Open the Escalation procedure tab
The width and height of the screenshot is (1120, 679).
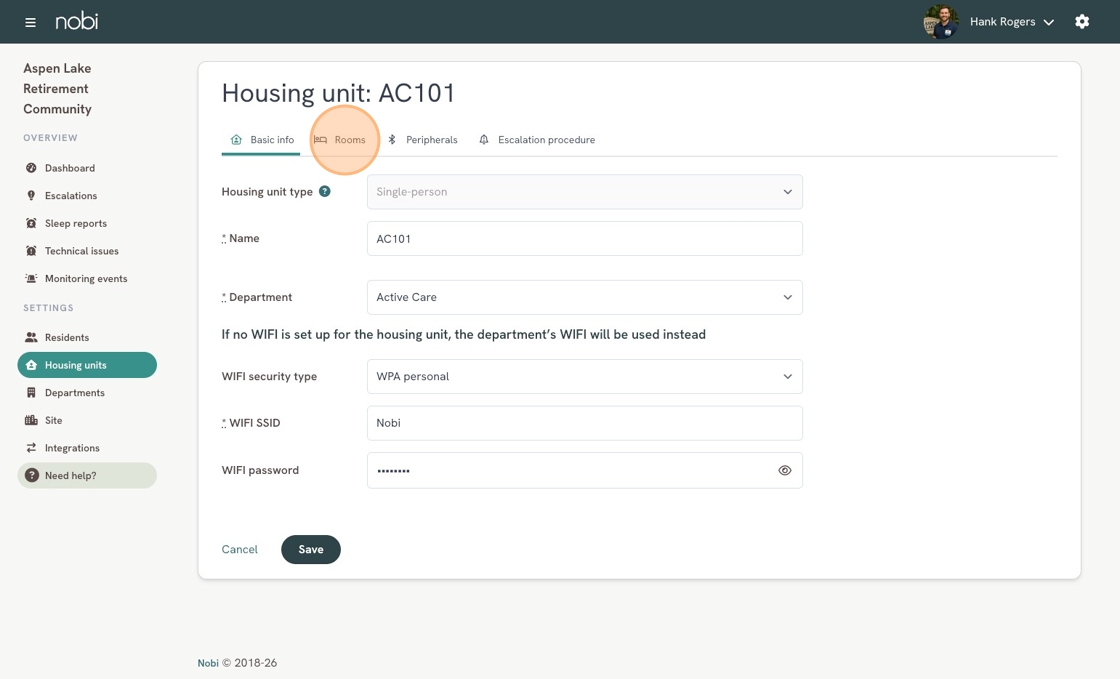pos(537,140)
